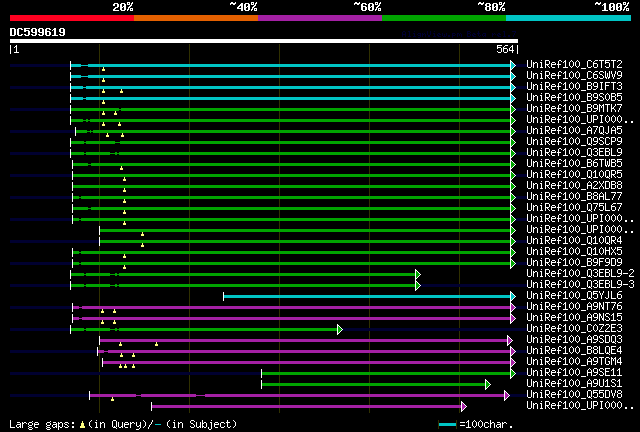Select the UniRef100_A9SDQ3 label

[574, 340]
